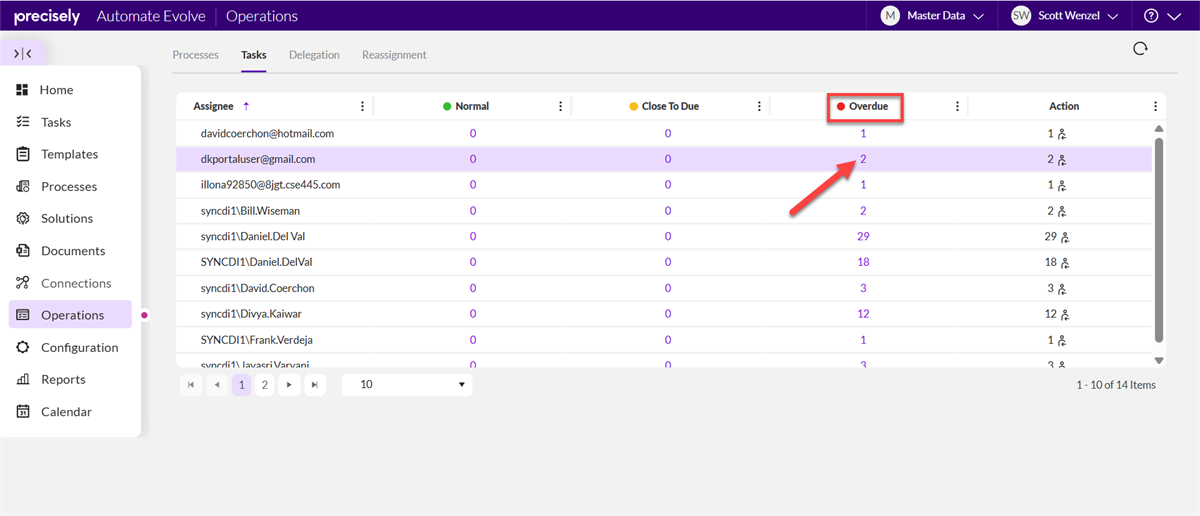This screenshot has width=1200, height=516.
Task: Open the Master Data library dropdown
Action: [932, 16]
